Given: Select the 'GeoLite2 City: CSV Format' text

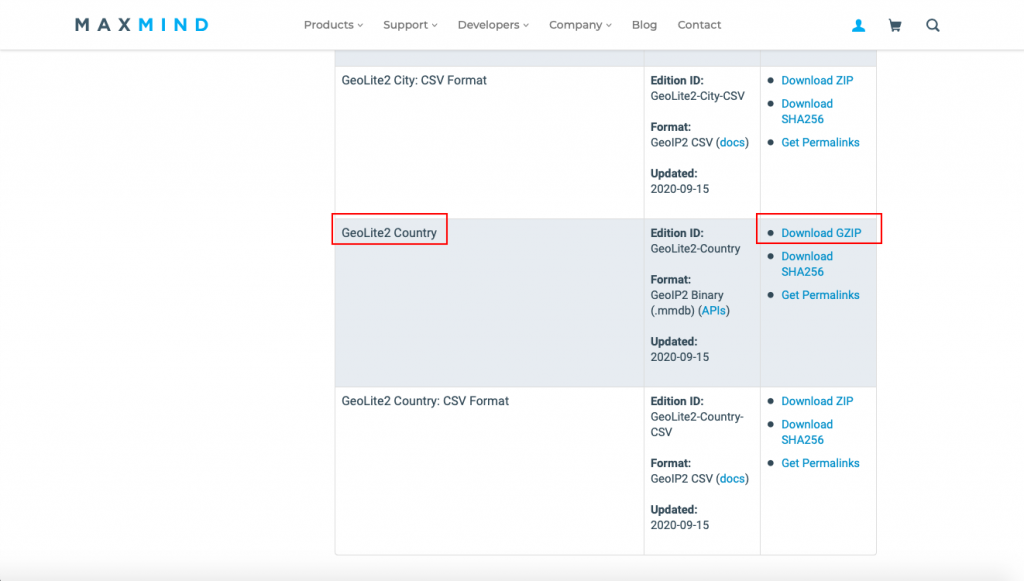Looking at the screenshot, I should click(x=414, y=80).
